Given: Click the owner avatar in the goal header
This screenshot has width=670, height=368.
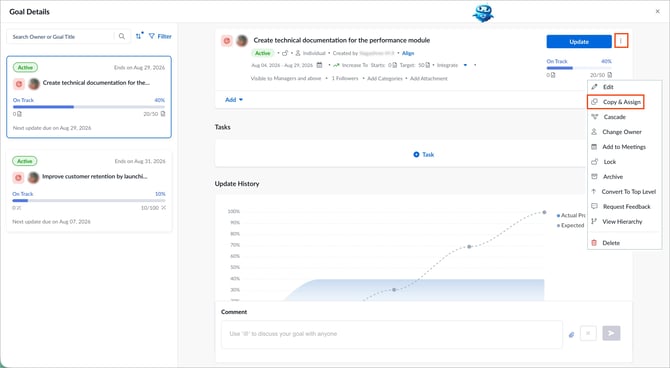Looking at the screenshot, I should click(242, 41).
